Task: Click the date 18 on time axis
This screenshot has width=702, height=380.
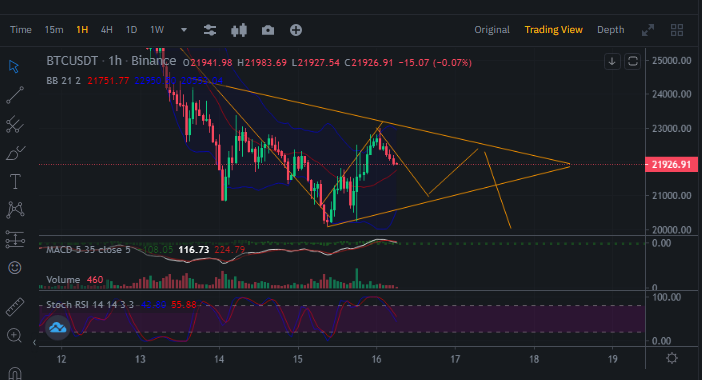Action: [534, 359]
